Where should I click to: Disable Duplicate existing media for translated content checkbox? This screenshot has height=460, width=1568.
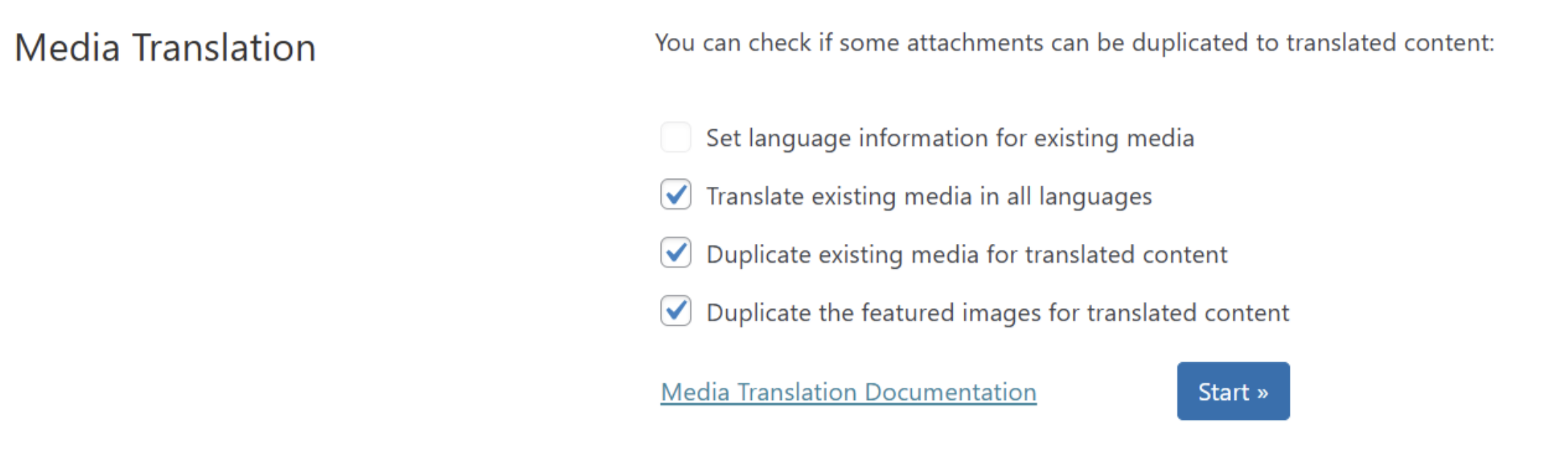pyautogui.click(x=676, y=253)
